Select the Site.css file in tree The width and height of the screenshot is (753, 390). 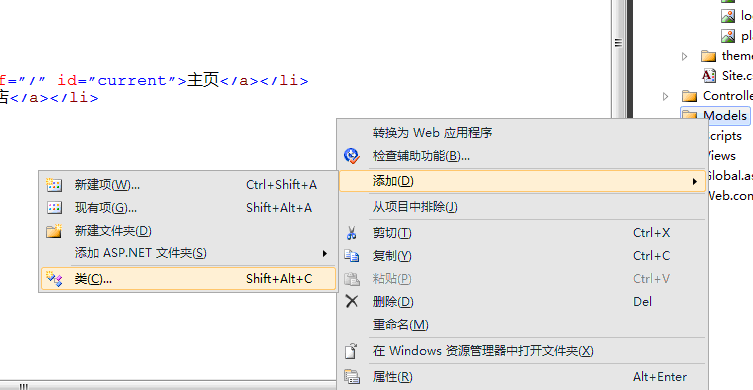tap(737, 75)
